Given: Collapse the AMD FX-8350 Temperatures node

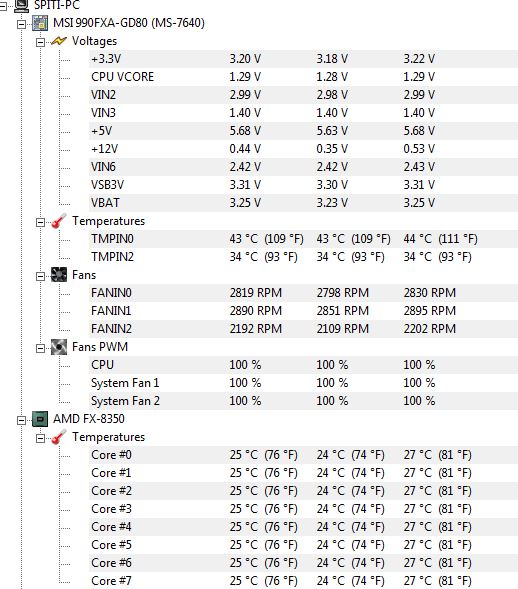Looking at the screenshot, I should point(40,438).
